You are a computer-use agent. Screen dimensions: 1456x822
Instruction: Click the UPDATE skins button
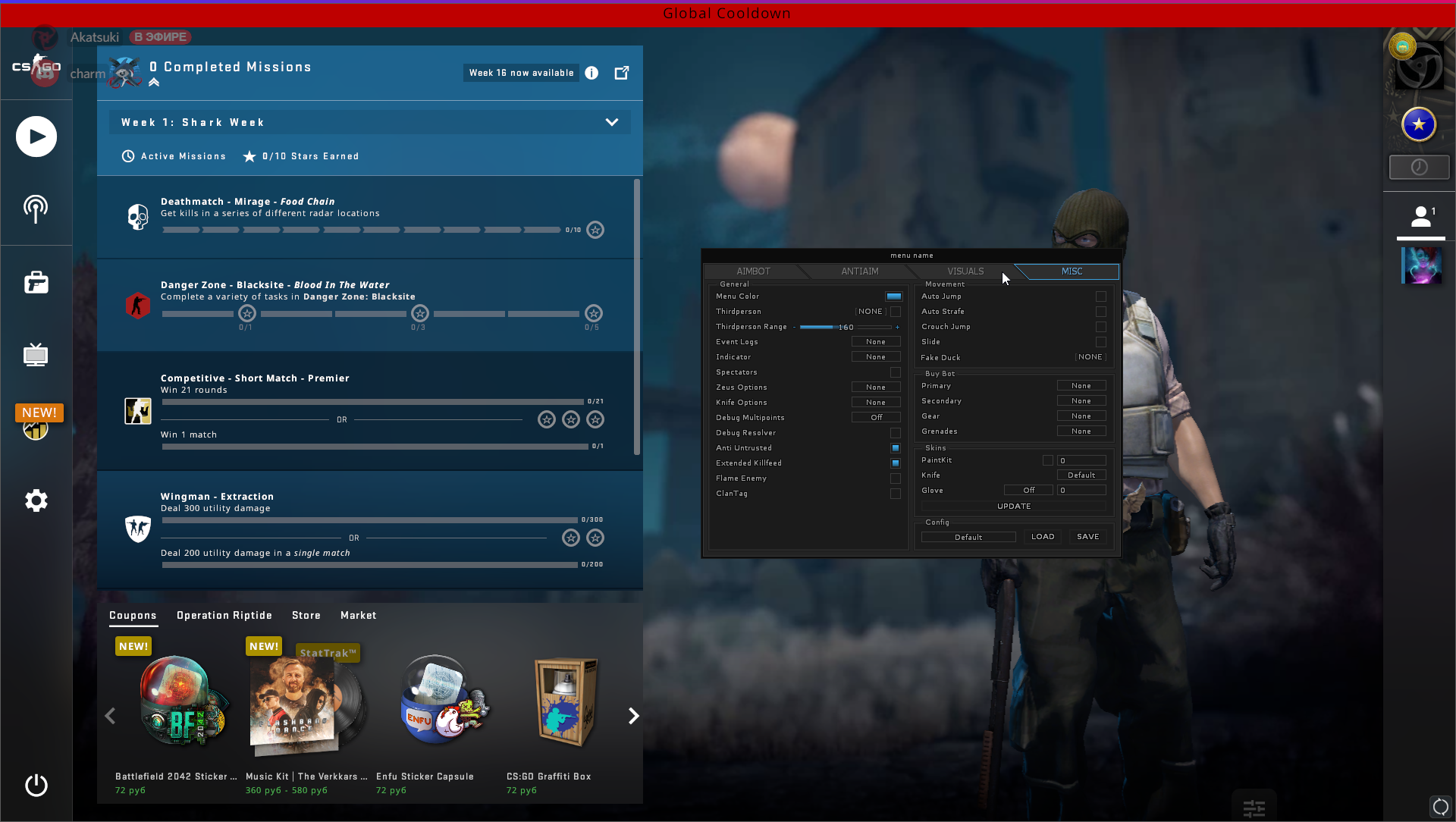(1013, 506)
